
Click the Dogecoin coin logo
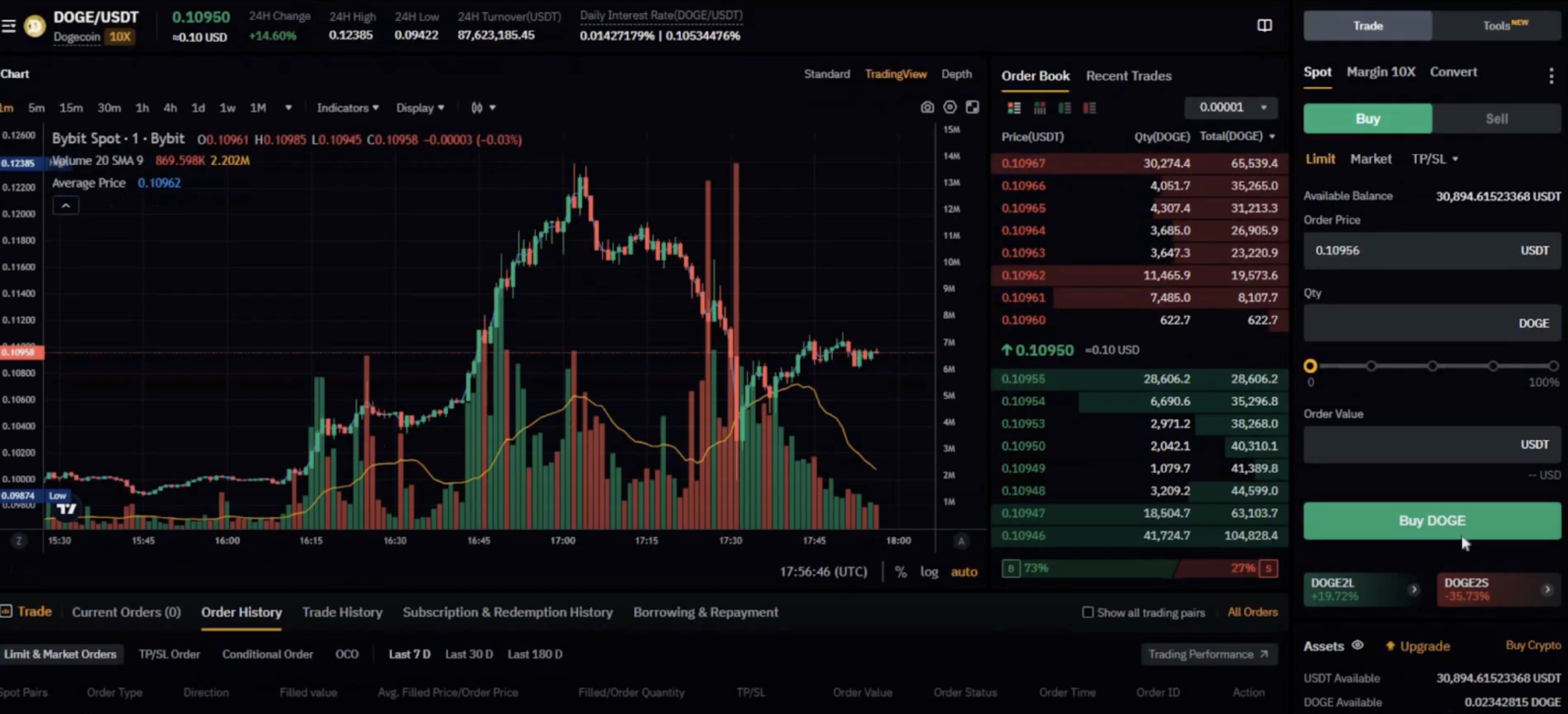pyautogui.click(x=34, y=26)
